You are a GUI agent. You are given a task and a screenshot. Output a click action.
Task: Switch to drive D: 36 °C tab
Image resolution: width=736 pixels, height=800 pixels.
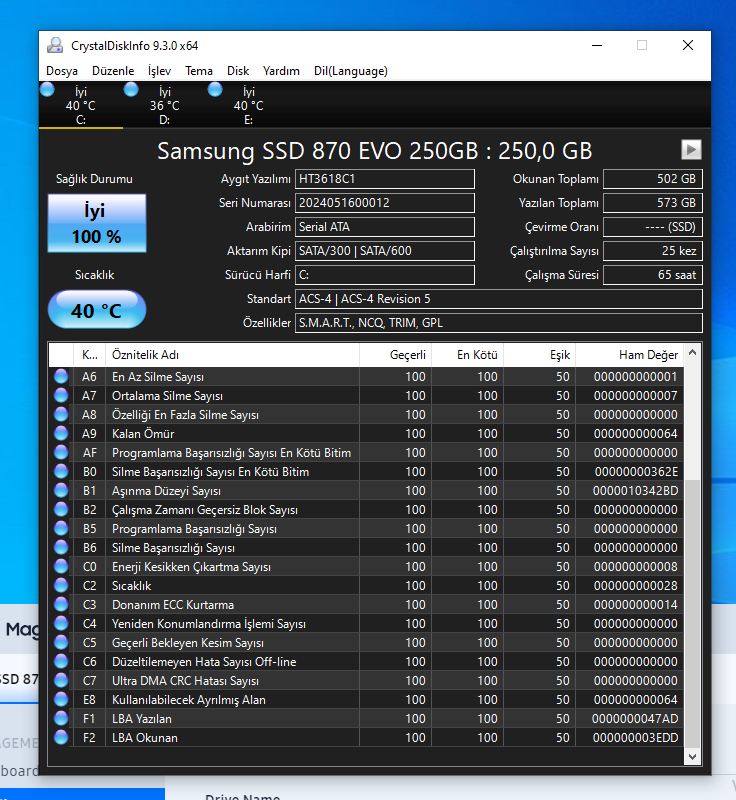point(164,105)
